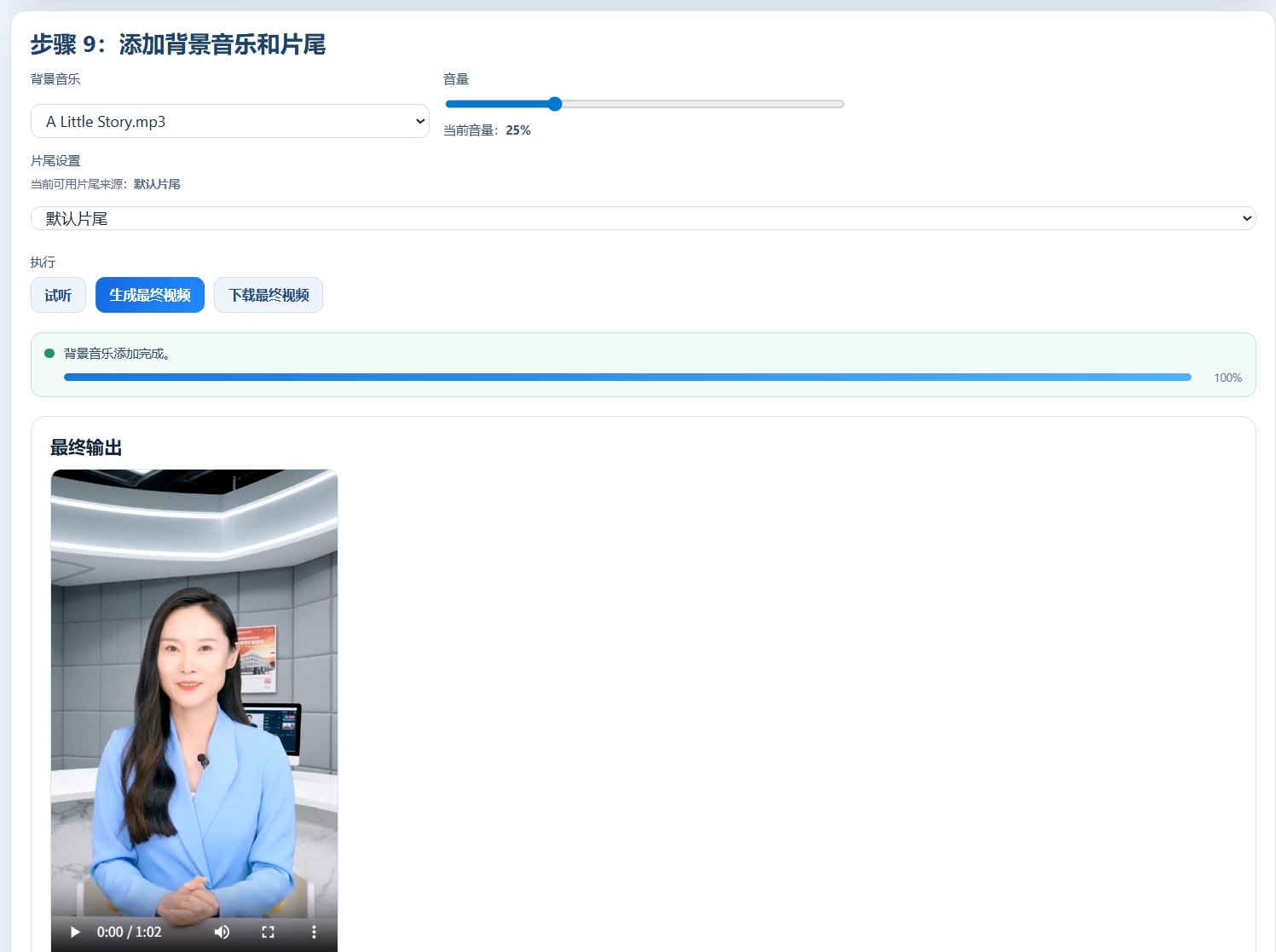Viewport: 1276px width, 952px height.
Task: Click the blue completed progress bar
Action: pos(627,377)
